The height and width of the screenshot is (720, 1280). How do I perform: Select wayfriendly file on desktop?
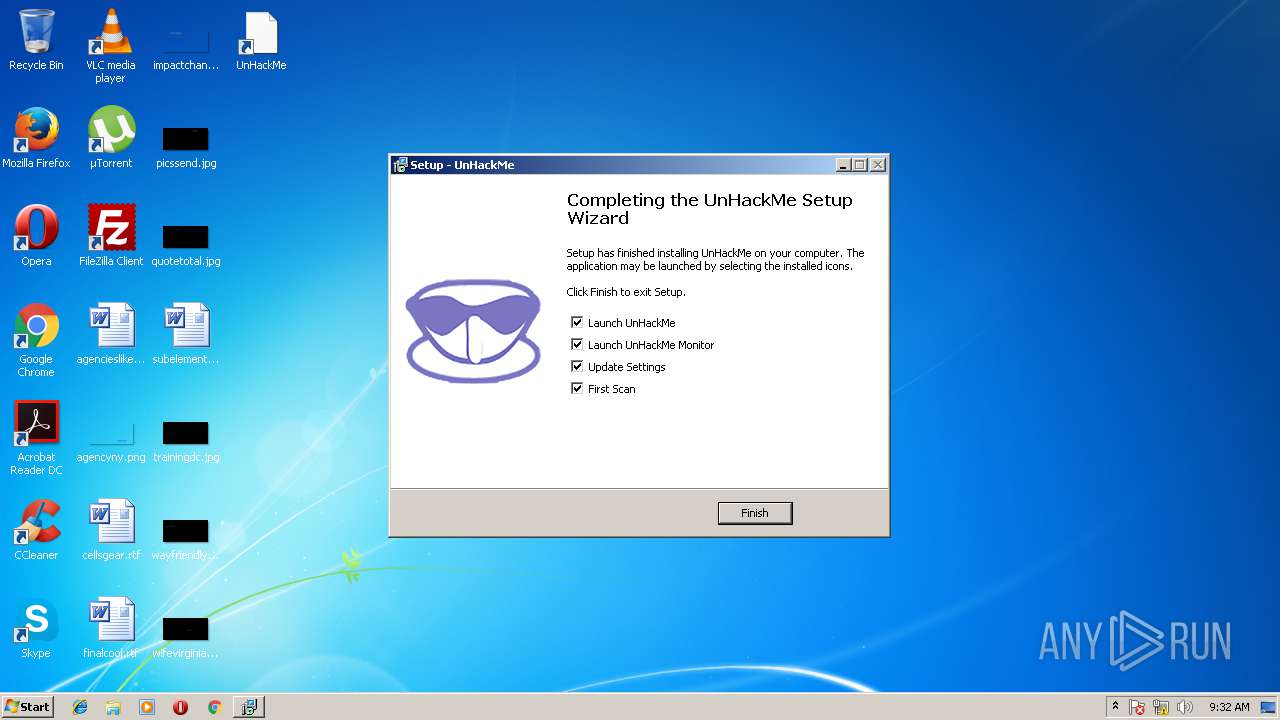186,539
